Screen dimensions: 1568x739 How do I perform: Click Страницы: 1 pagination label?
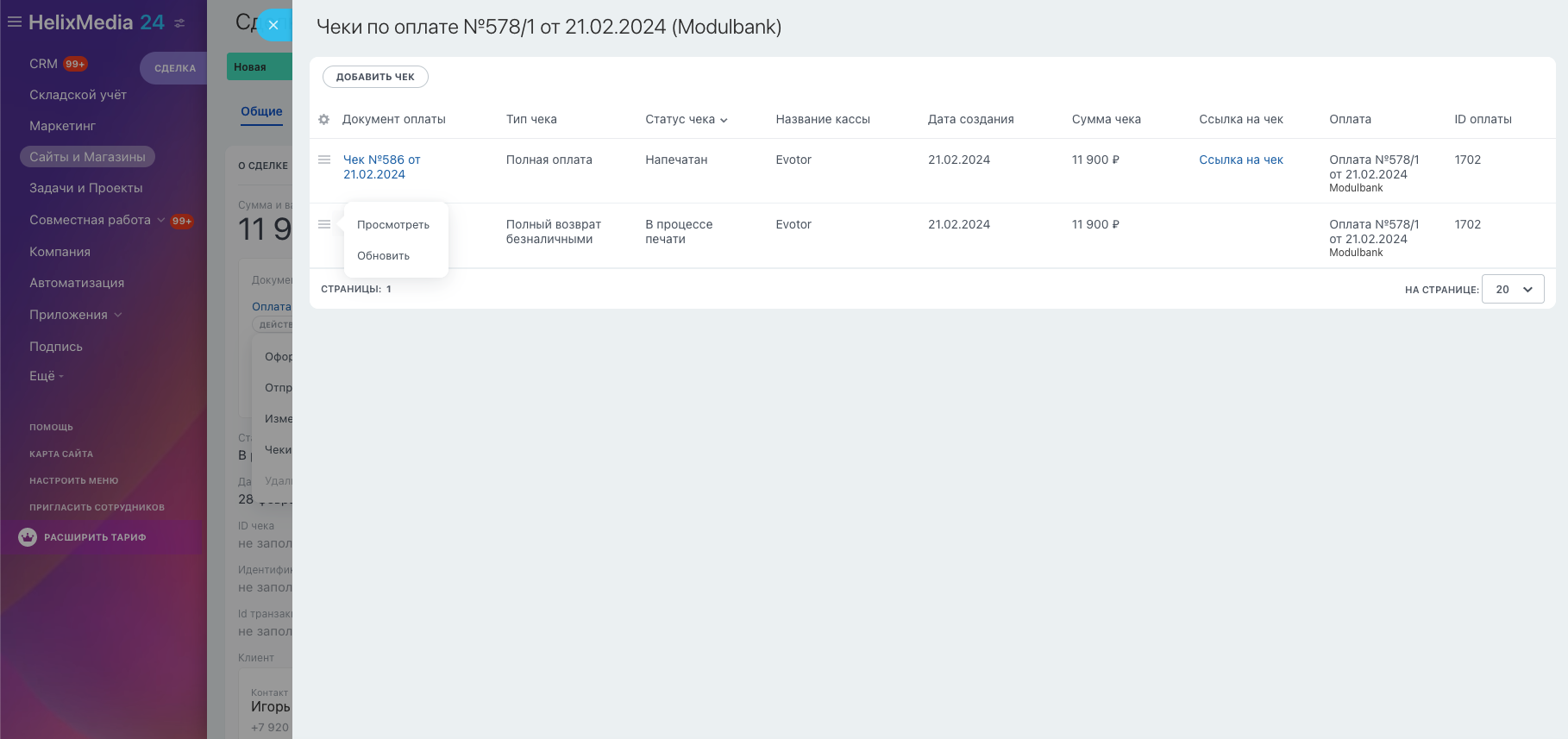click(x=356, y=290)
